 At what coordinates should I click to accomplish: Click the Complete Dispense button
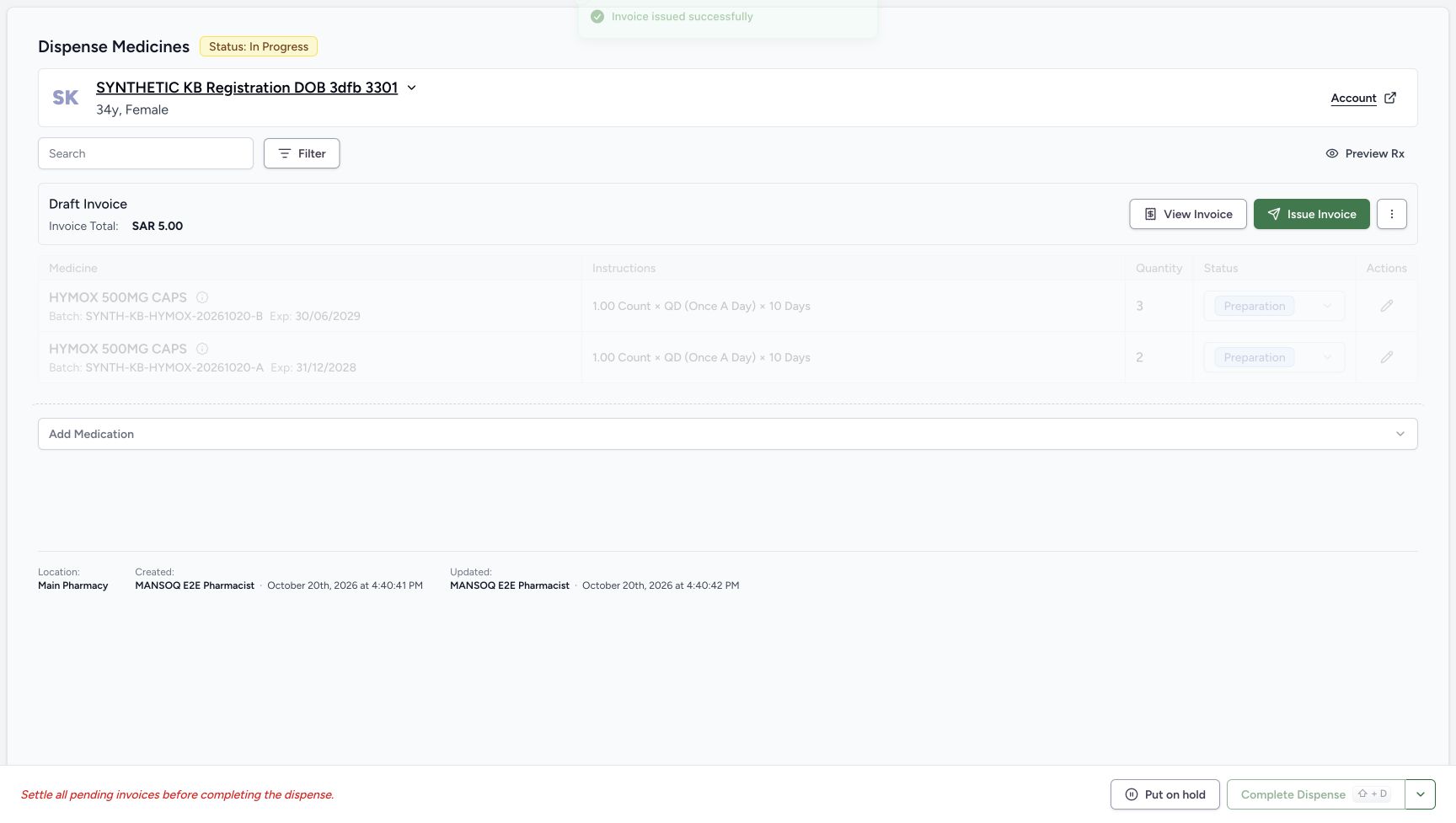coord(1315,794)
